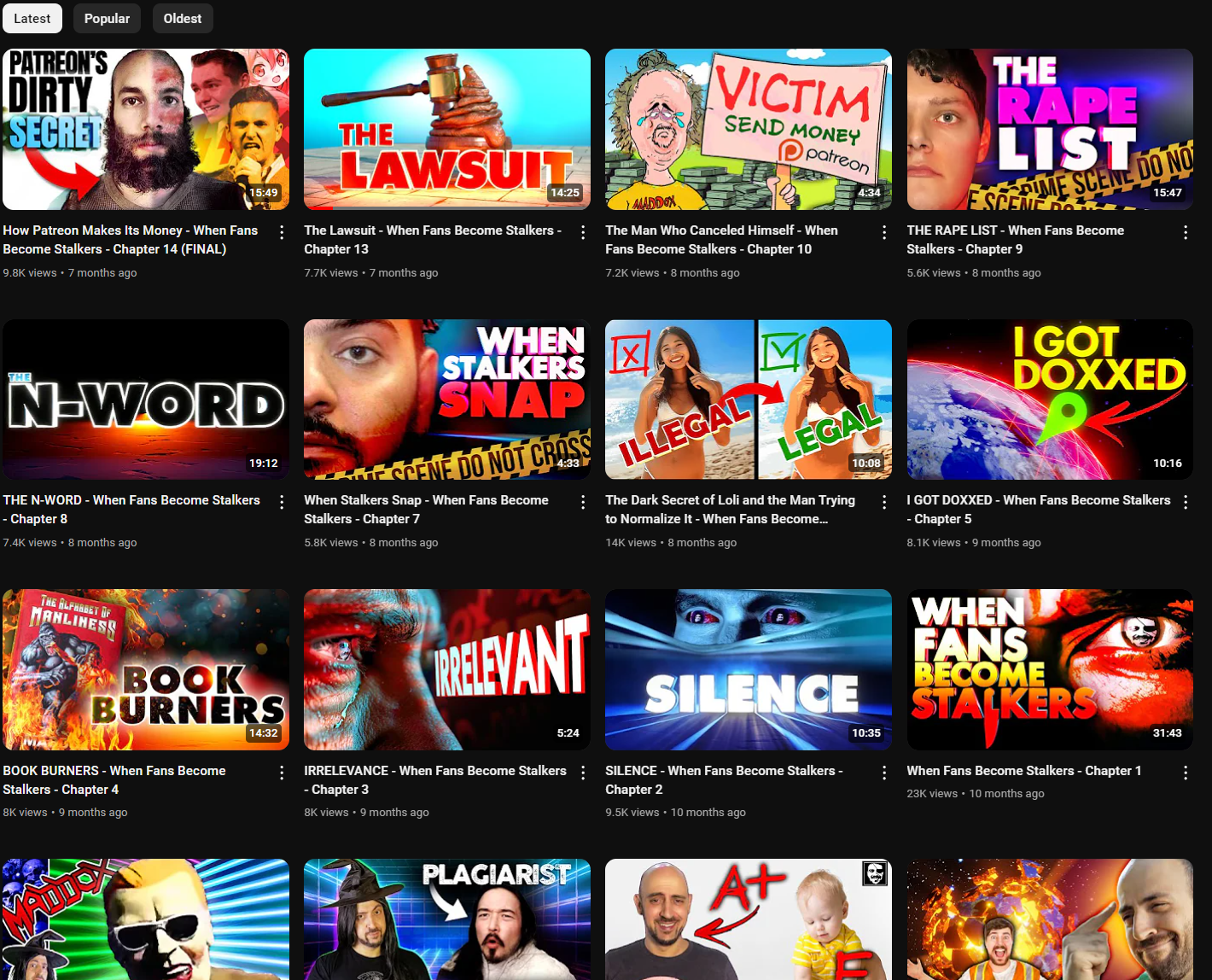This screenshot has height=980, width=1212.
Task: Open action menu for SILENCE Chapter 2
Action: (x=884, y=773)
